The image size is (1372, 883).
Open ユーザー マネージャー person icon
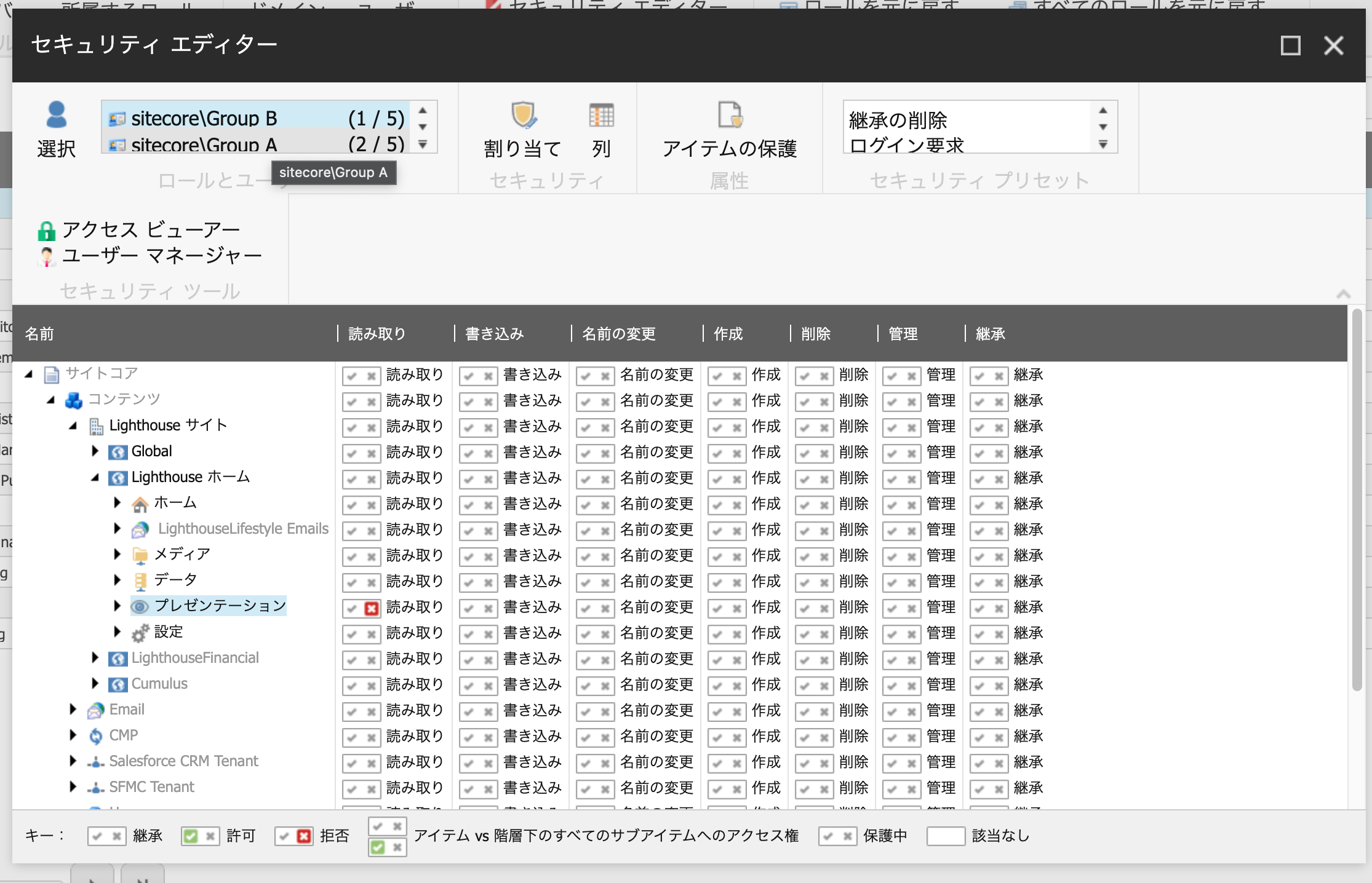pos(46,256)
